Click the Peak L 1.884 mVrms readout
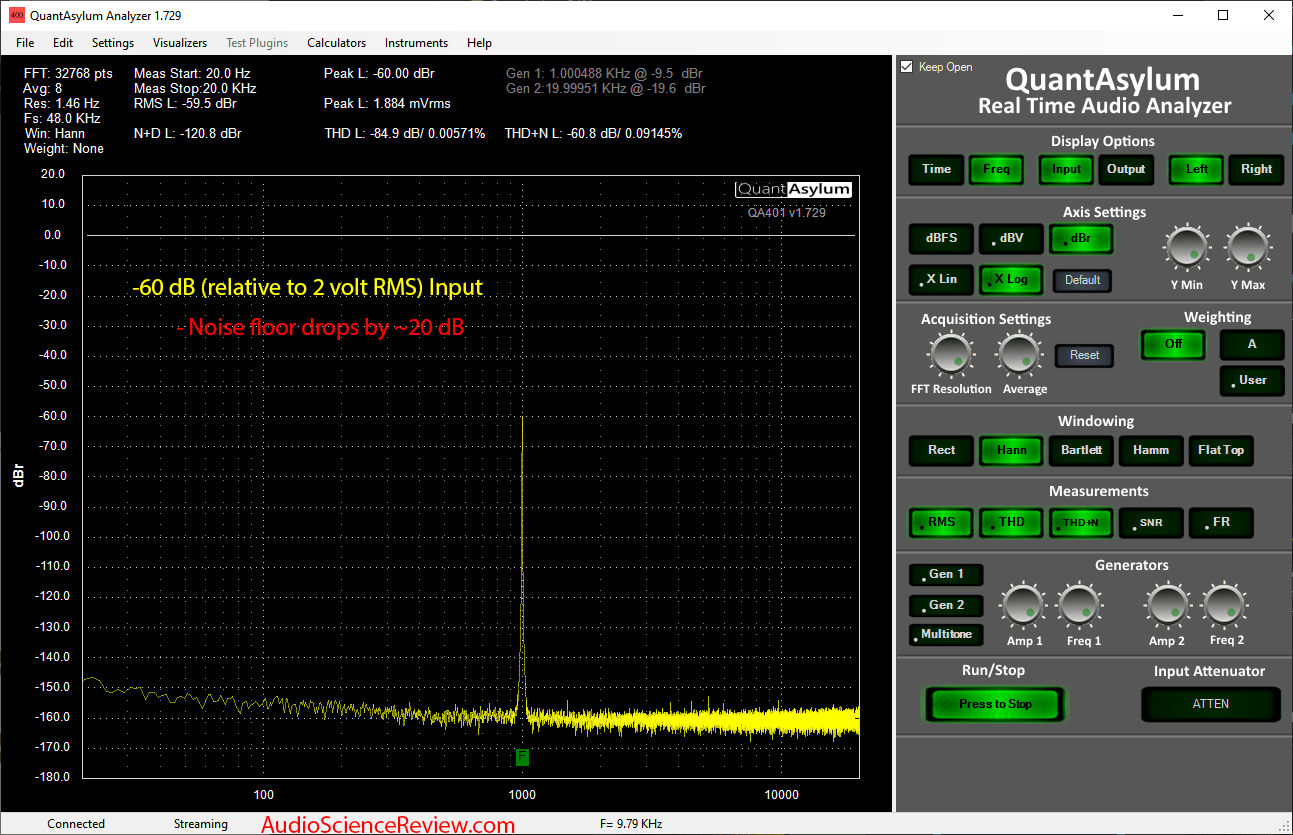This screenshot has width=1293, height=835. (x=387, y=103)
